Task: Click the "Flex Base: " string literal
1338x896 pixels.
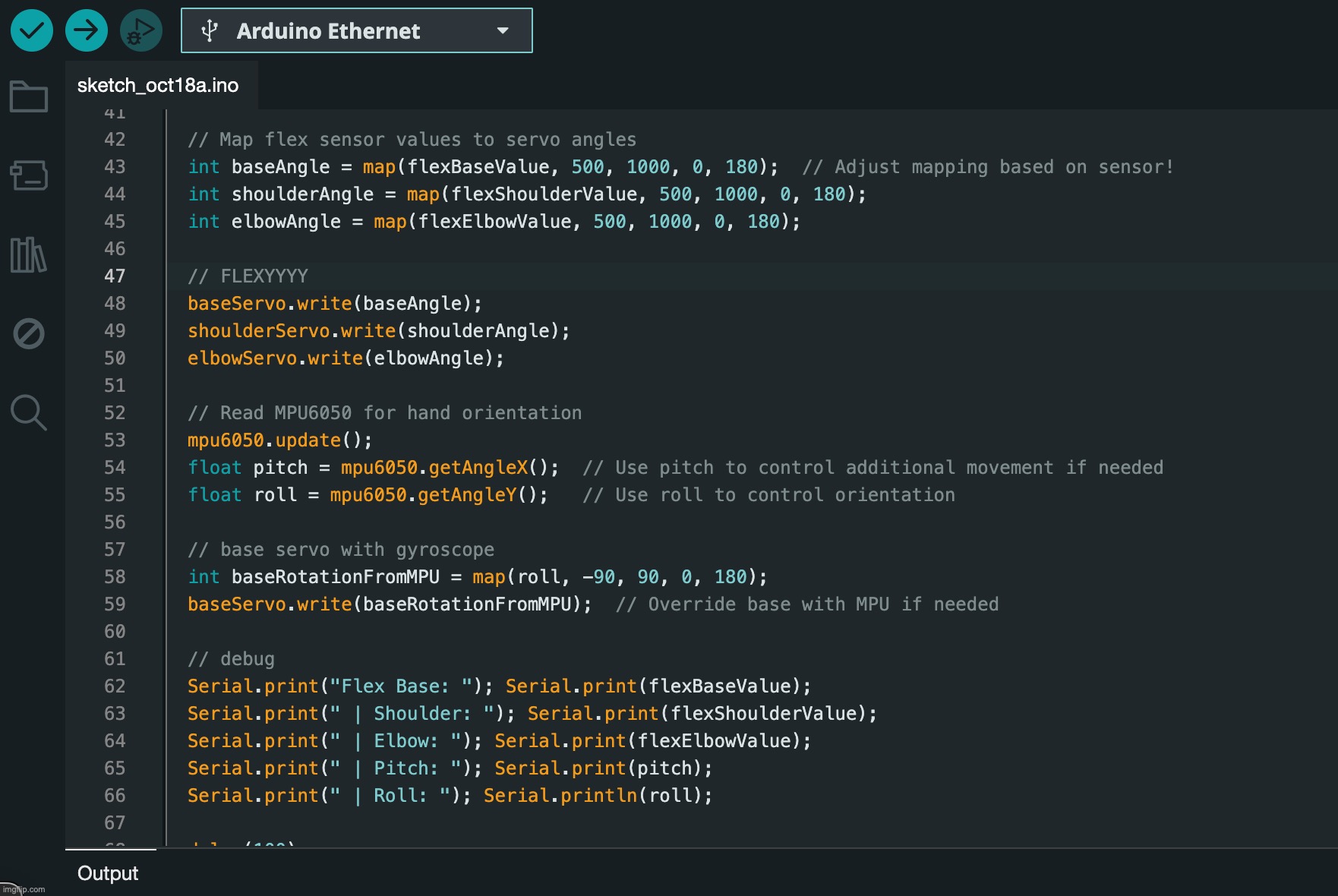Action: (x=401, y=686)
